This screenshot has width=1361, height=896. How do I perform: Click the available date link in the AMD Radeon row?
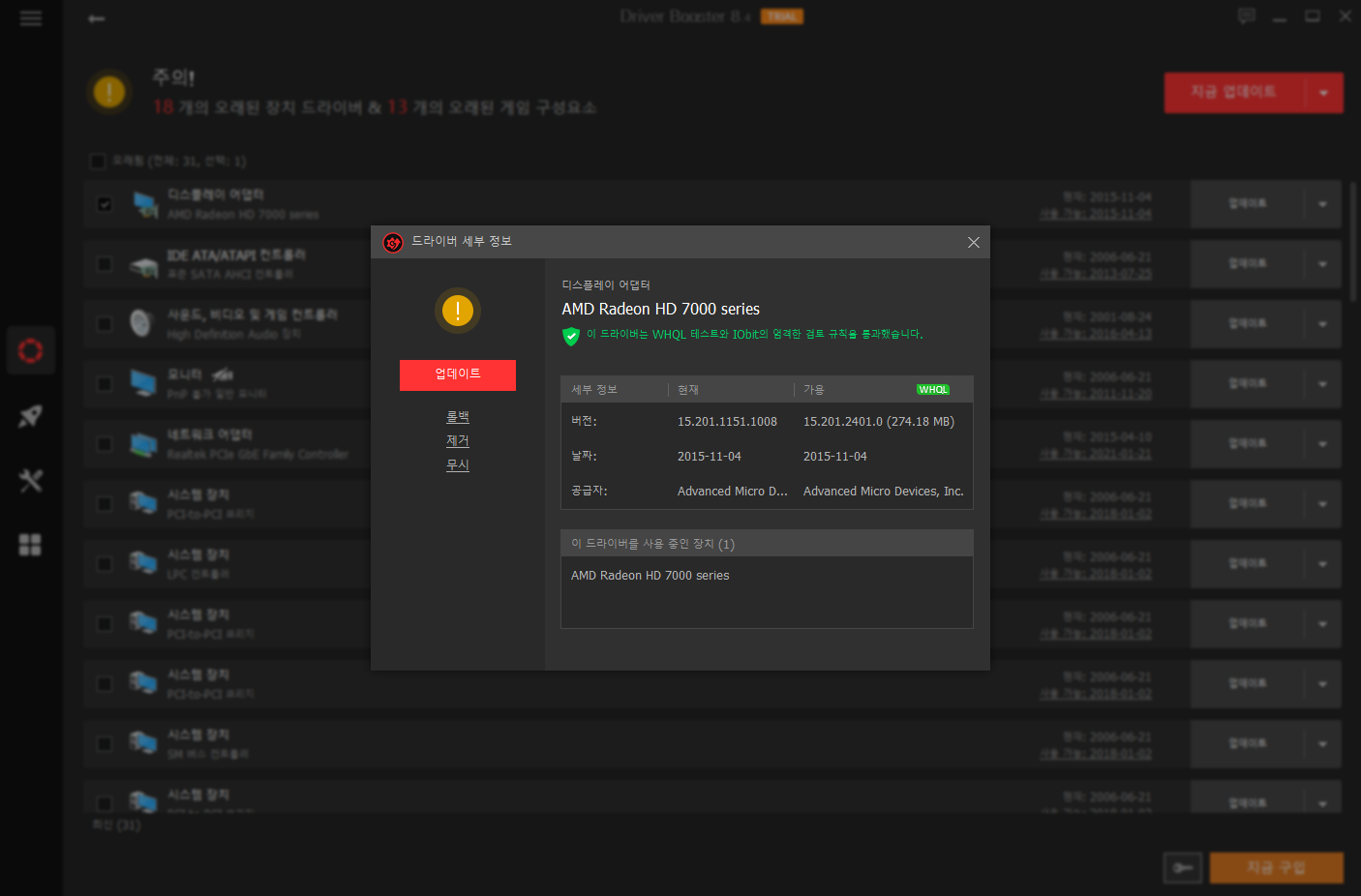1096,215
